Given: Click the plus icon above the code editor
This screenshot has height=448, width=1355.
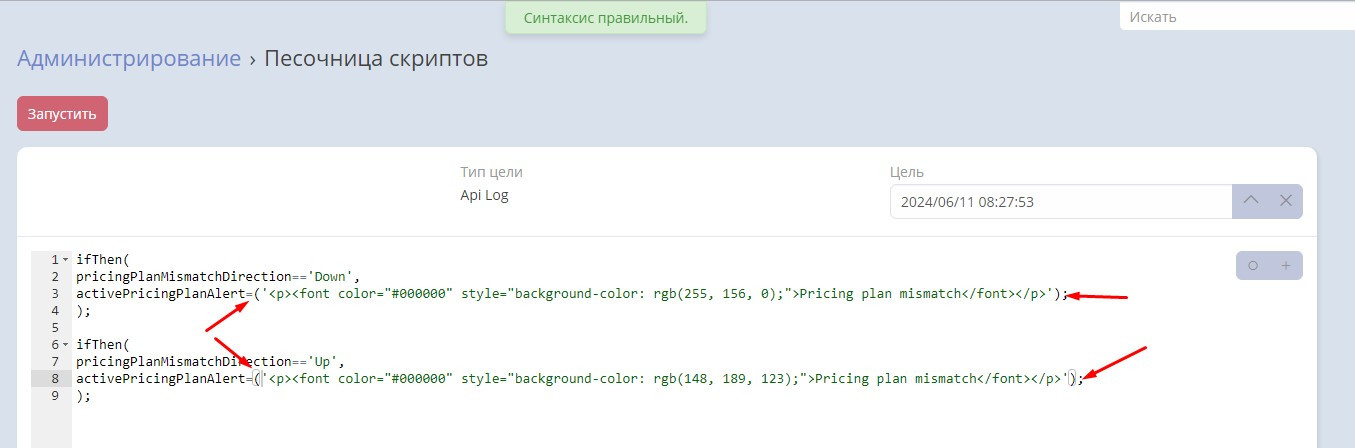Looking at the screenshot, I should [x=1286, y=266].
